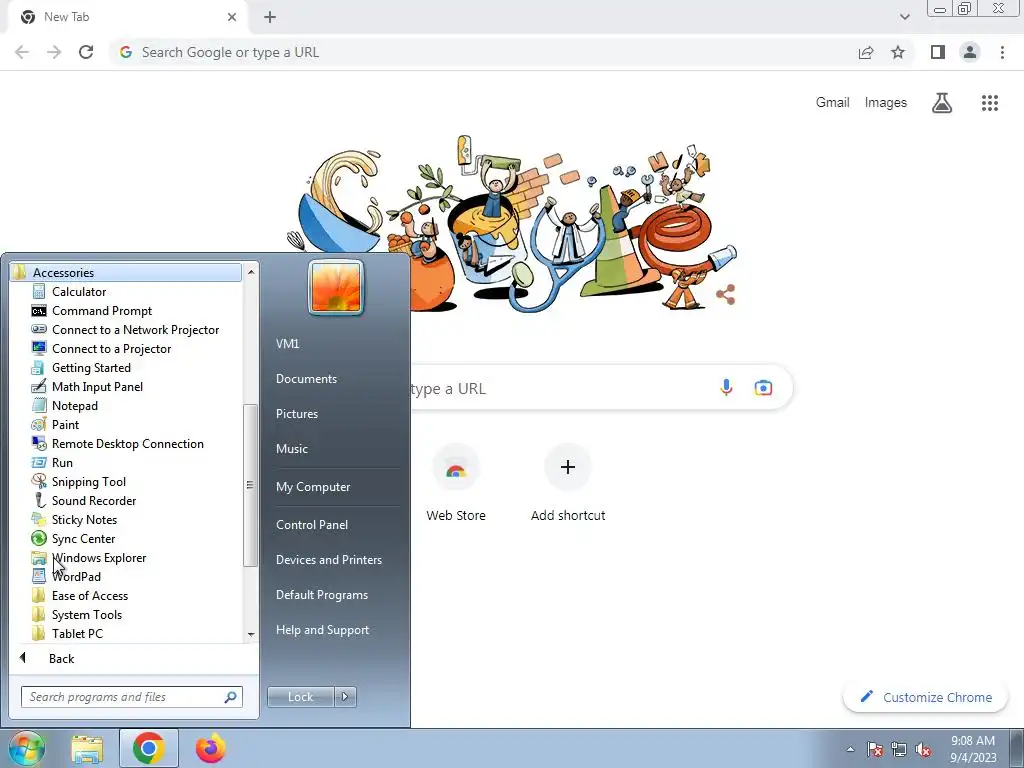
Task: Open Connect to a Projector entry
Action: 111,349
